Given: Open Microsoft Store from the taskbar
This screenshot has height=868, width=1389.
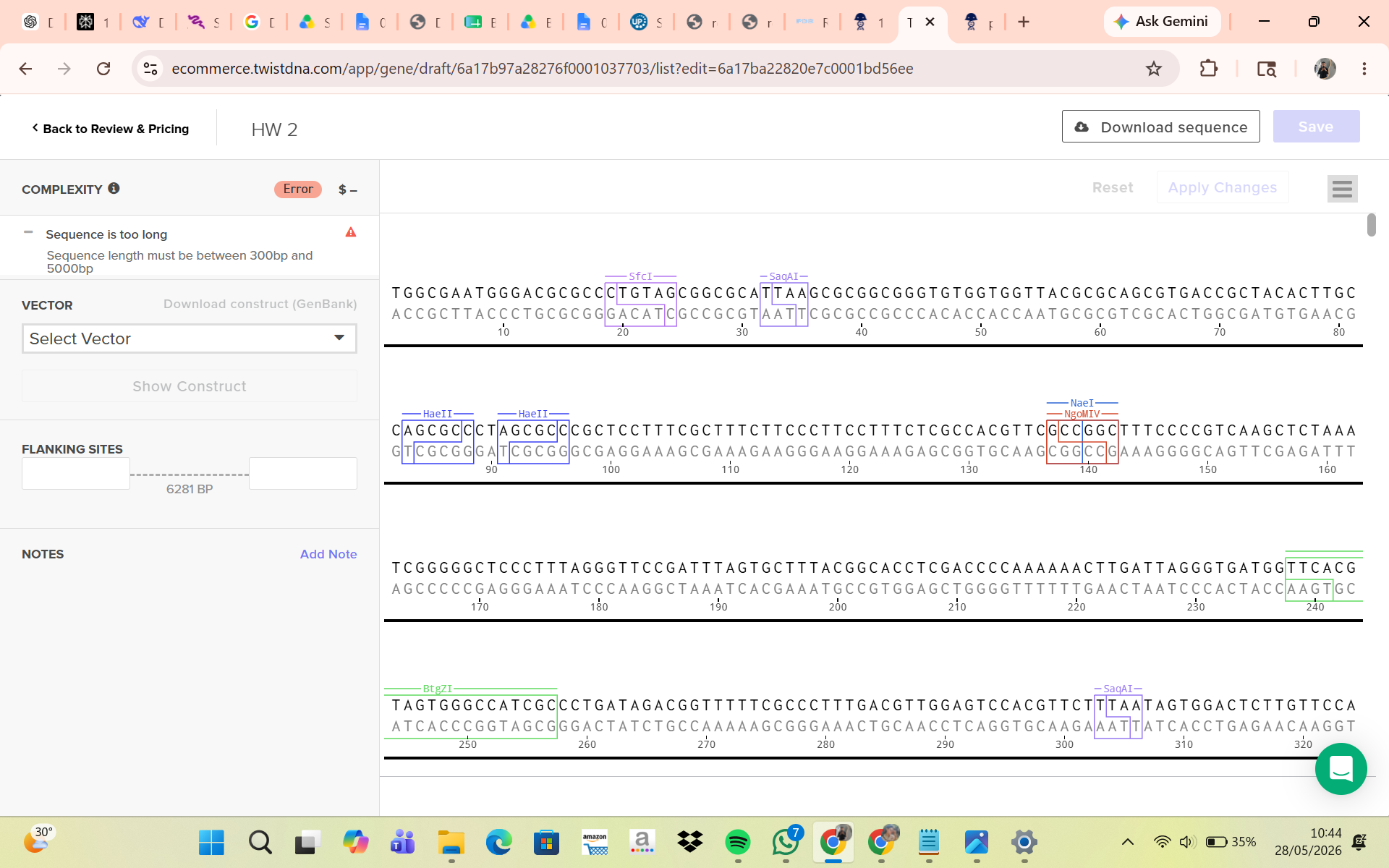Looking at the screenshot, I should (546, 842).
